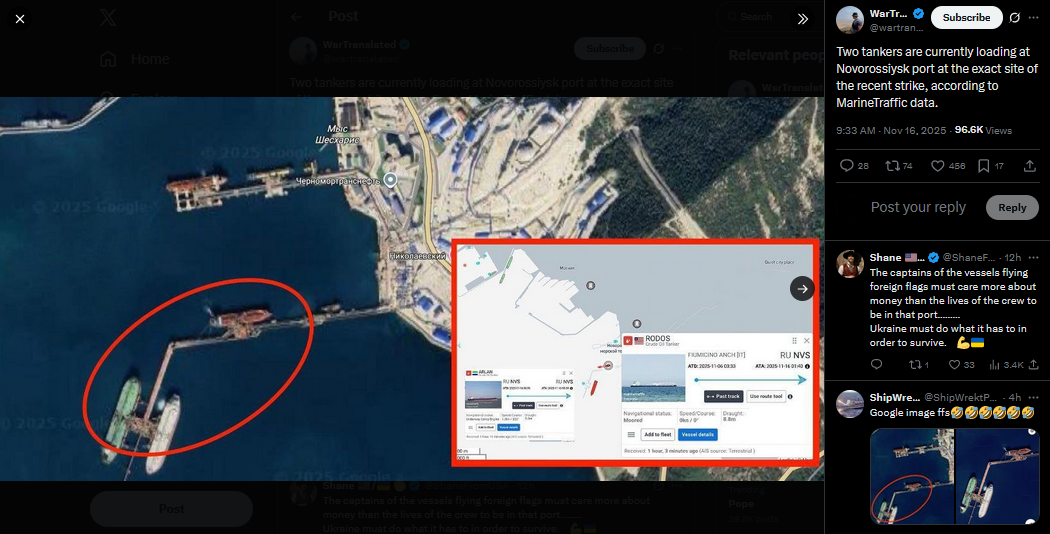Collapse the side panel with double-chevron icon
1050x534 pixels.
802,19
